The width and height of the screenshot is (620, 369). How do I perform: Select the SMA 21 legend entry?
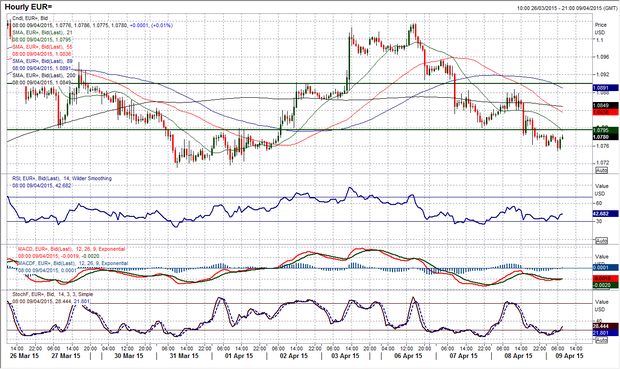click(43, 32)
